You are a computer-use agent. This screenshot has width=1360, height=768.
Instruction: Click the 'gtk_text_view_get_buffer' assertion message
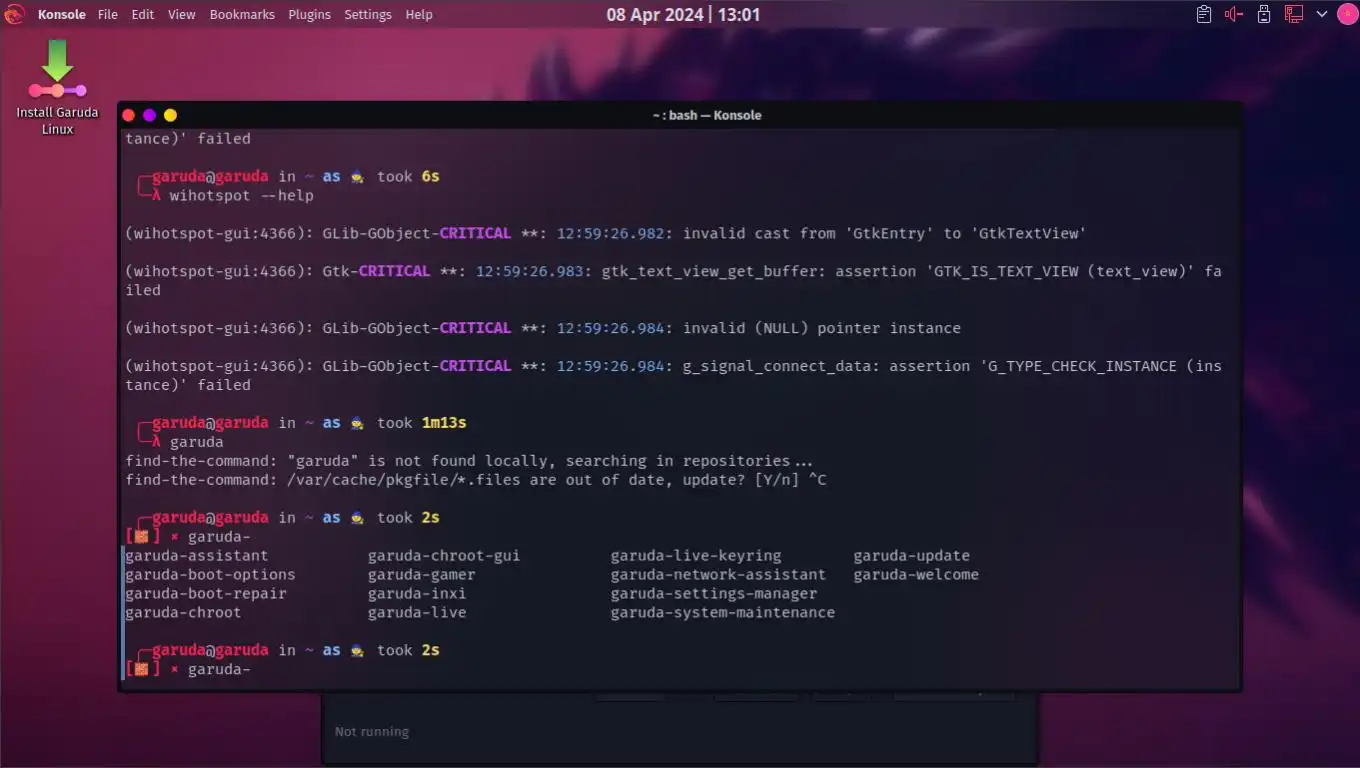point(673,280)
